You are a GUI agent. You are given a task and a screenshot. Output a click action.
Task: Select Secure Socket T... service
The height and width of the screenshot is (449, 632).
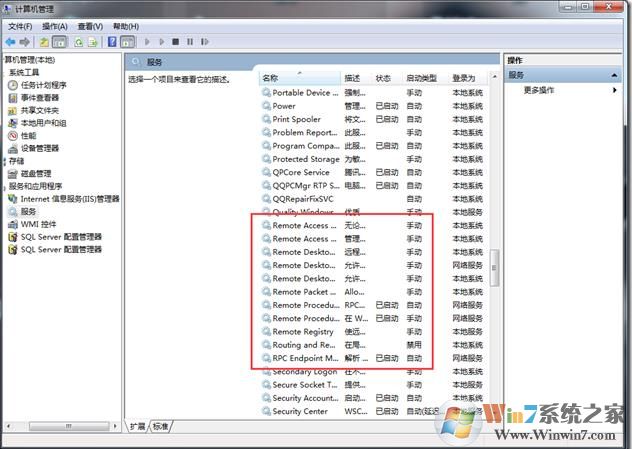[x=373, y=385]
